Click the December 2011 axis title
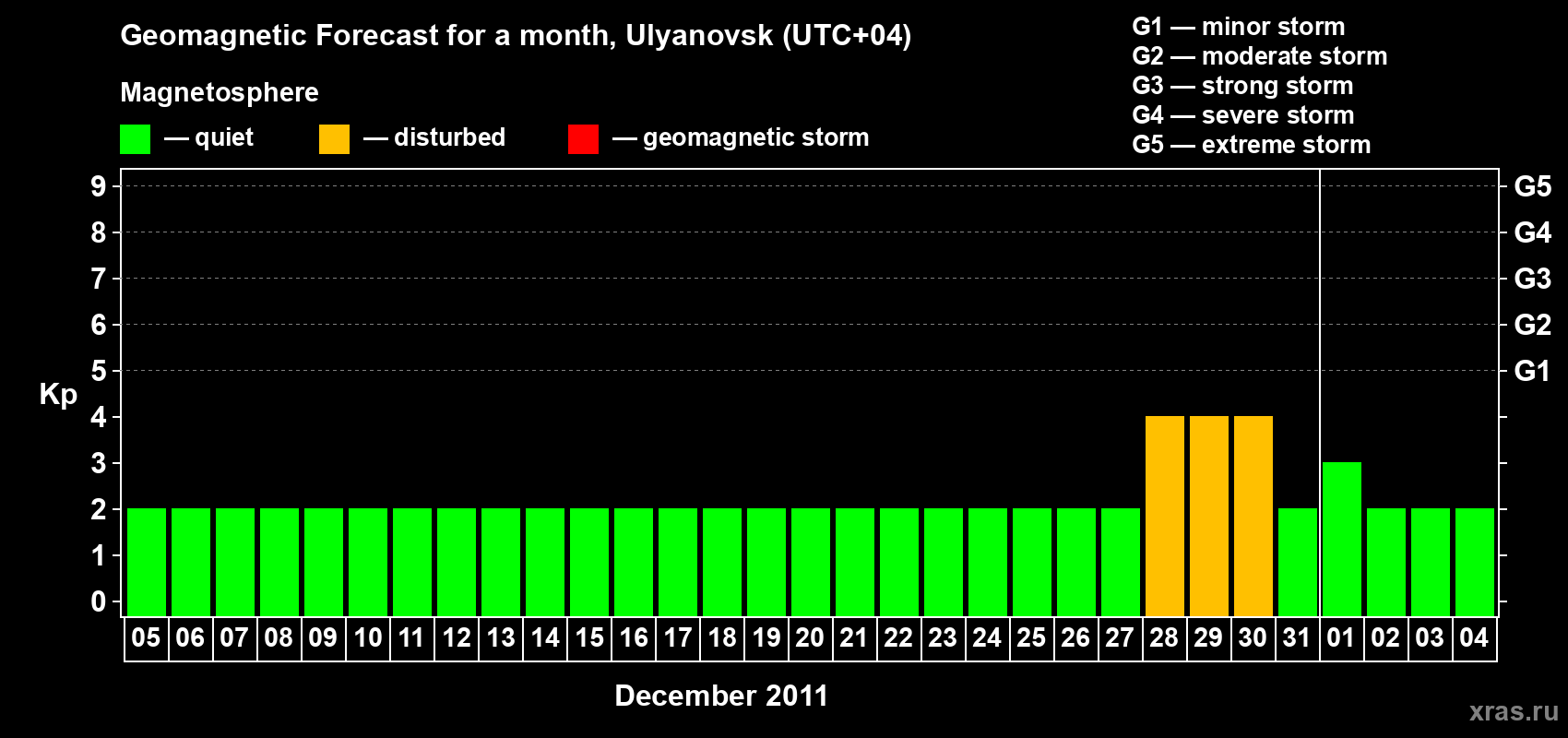The height and width of the screenshot is (738, 1568). pos(721,696)
